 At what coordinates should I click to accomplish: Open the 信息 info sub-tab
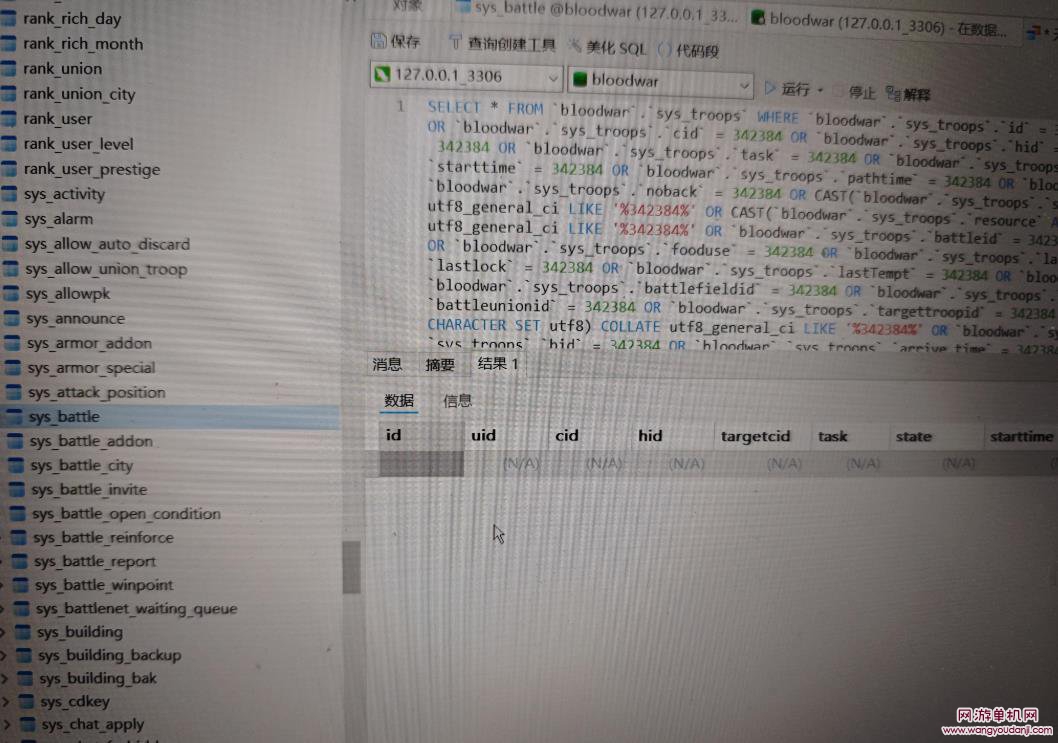457,401
